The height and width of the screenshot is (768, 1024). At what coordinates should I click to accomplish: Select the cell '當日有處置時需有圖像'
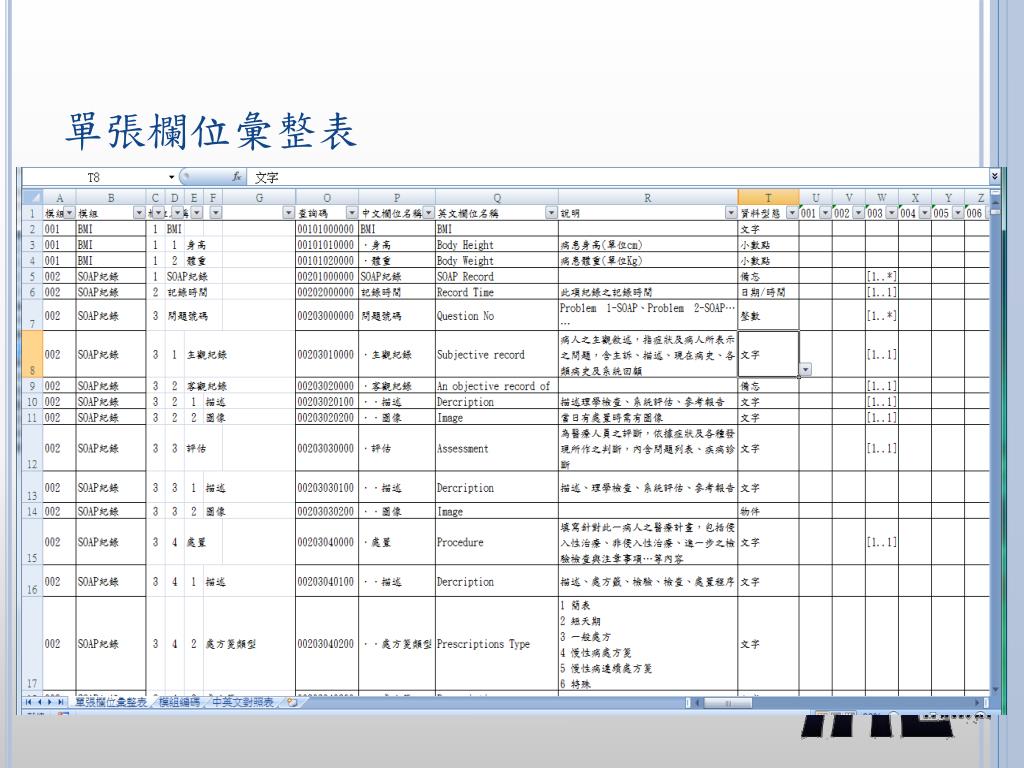click(x=648, y=417)
